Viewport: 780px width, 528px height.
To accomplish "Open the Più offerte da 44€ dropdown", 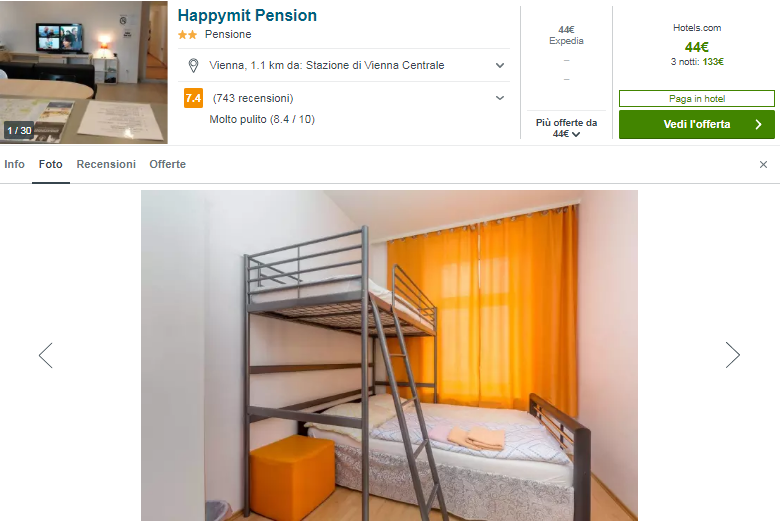I will click(x=566, y=128).
